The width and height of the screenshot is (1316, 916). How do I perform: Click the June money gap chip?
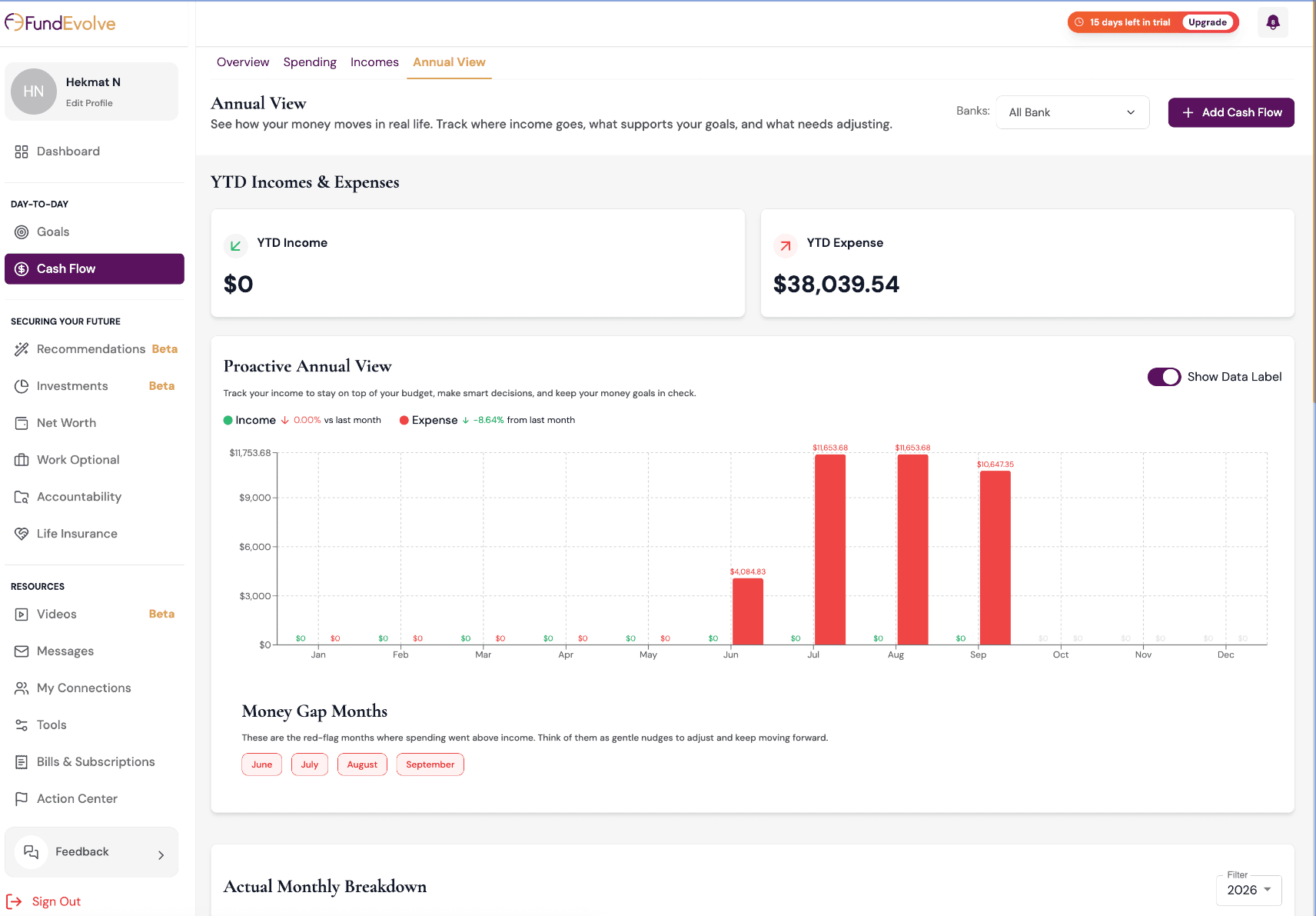point(261,764)
